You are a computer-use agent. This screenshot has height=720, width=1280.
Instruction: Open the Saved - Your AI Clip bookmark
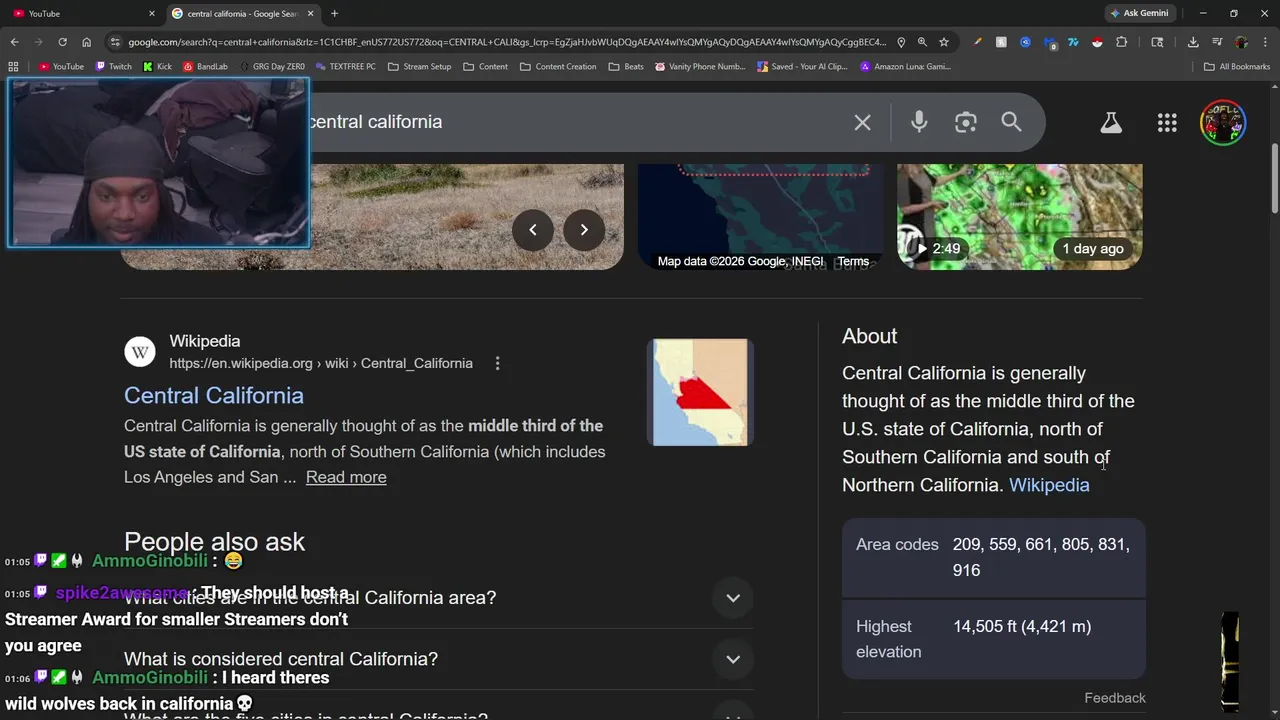(x=802, y=66)
